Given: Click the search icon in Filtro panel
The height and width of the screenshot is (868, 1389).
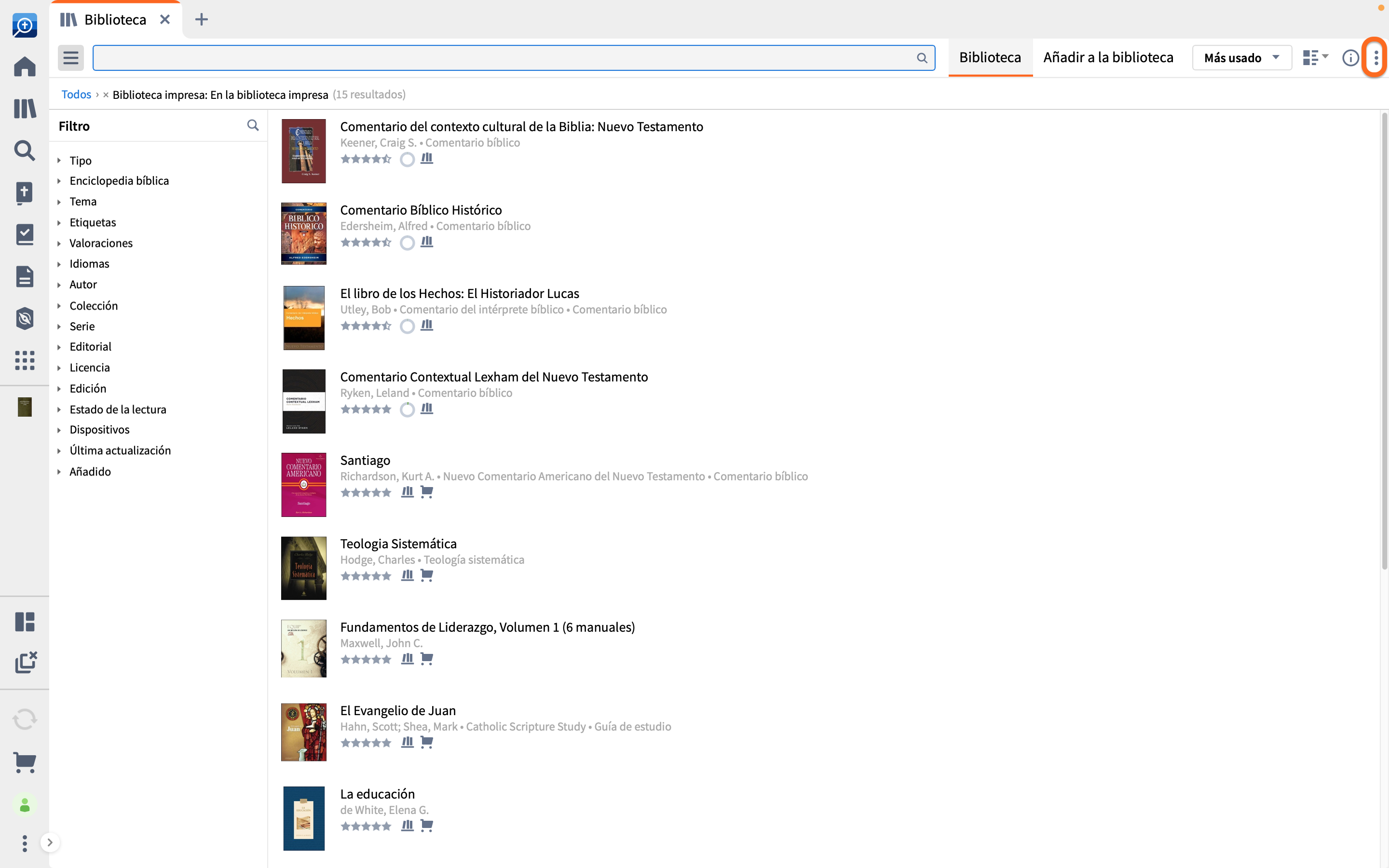Looking at the screenshot, I should 253,126.
